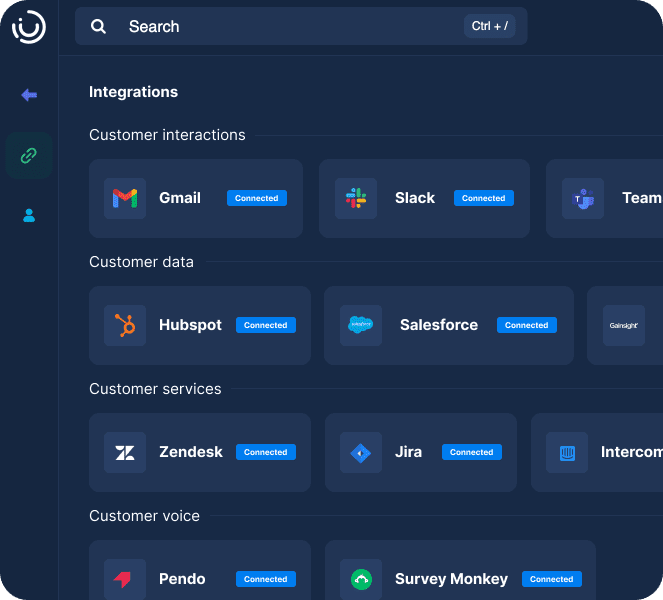Click the Connected badge for Salesforce
Image resolution: width=663 pixels, height=600 pixels.
526,325
